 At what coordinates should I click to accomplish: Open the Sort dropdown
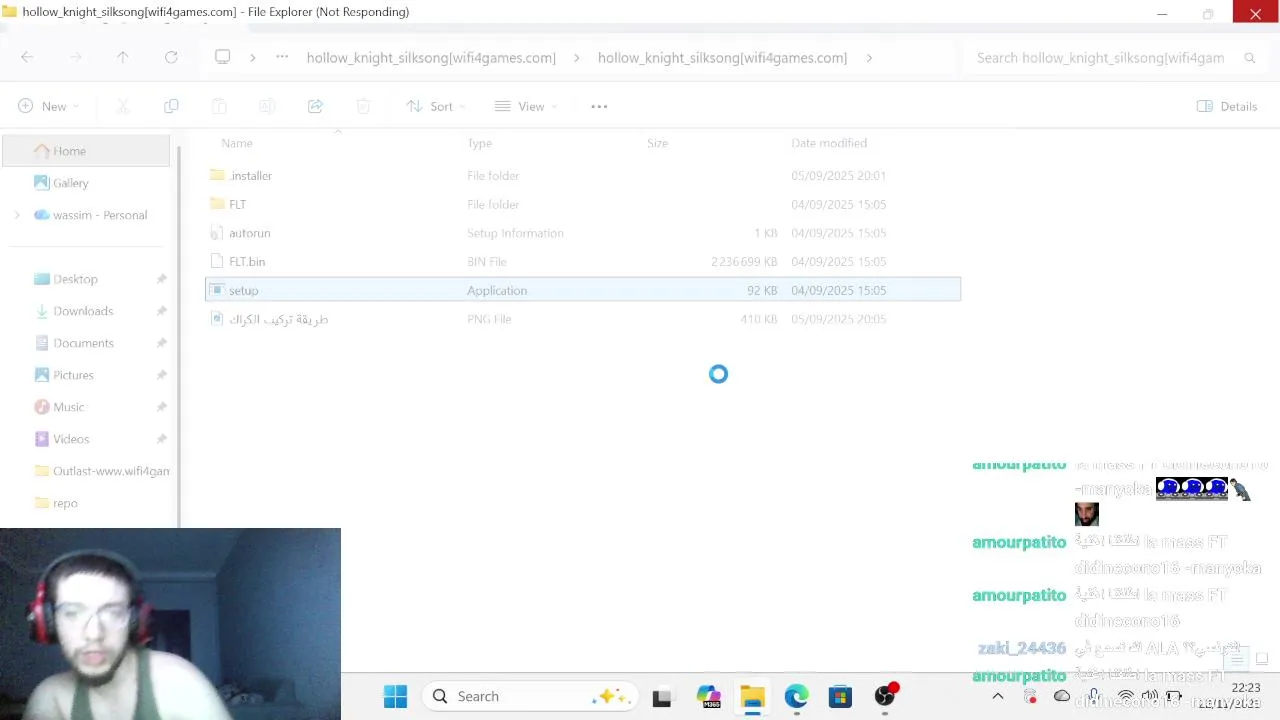tap(436, 106)
